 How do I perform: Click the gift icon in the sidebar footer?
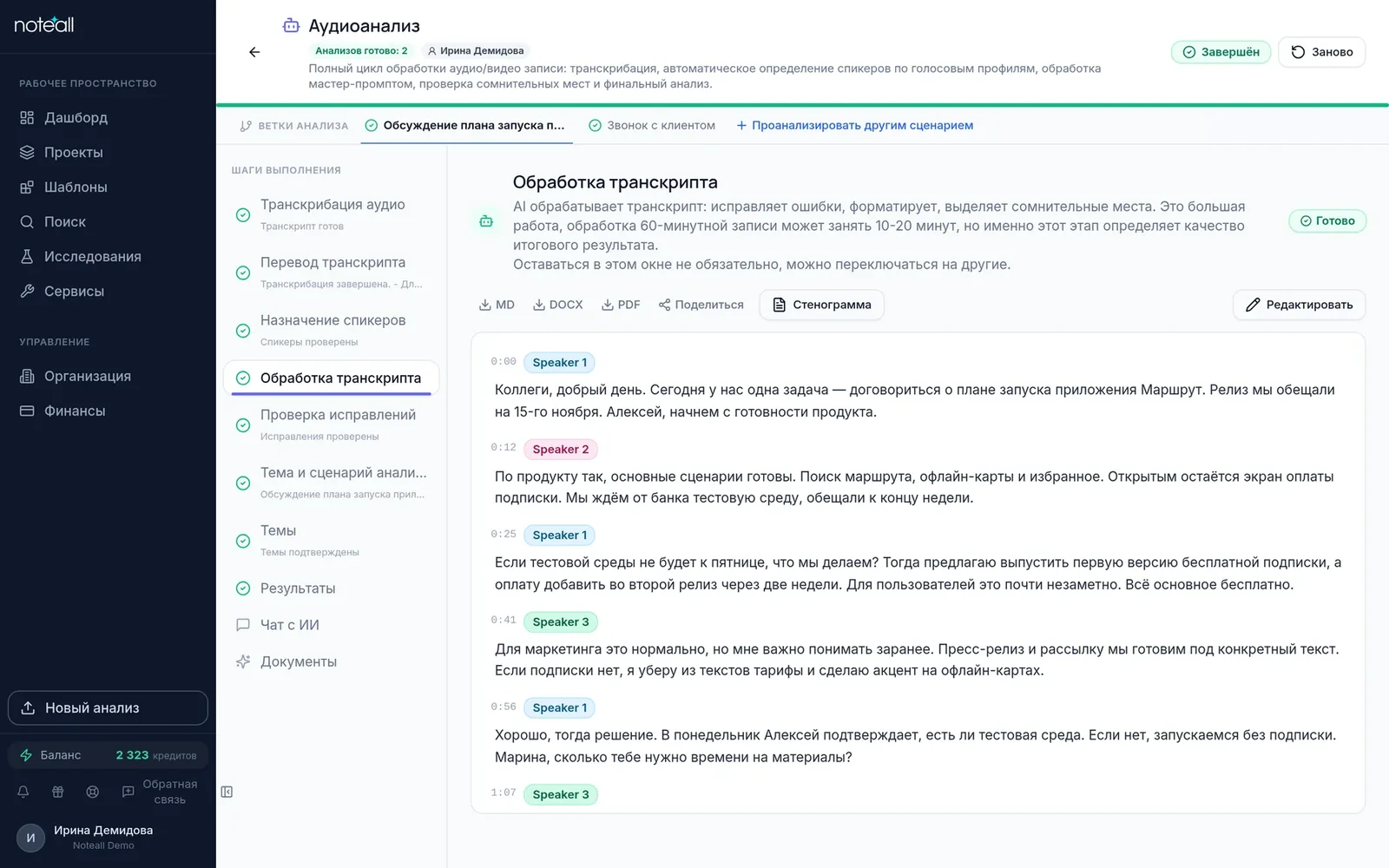[x=58, y=792]
